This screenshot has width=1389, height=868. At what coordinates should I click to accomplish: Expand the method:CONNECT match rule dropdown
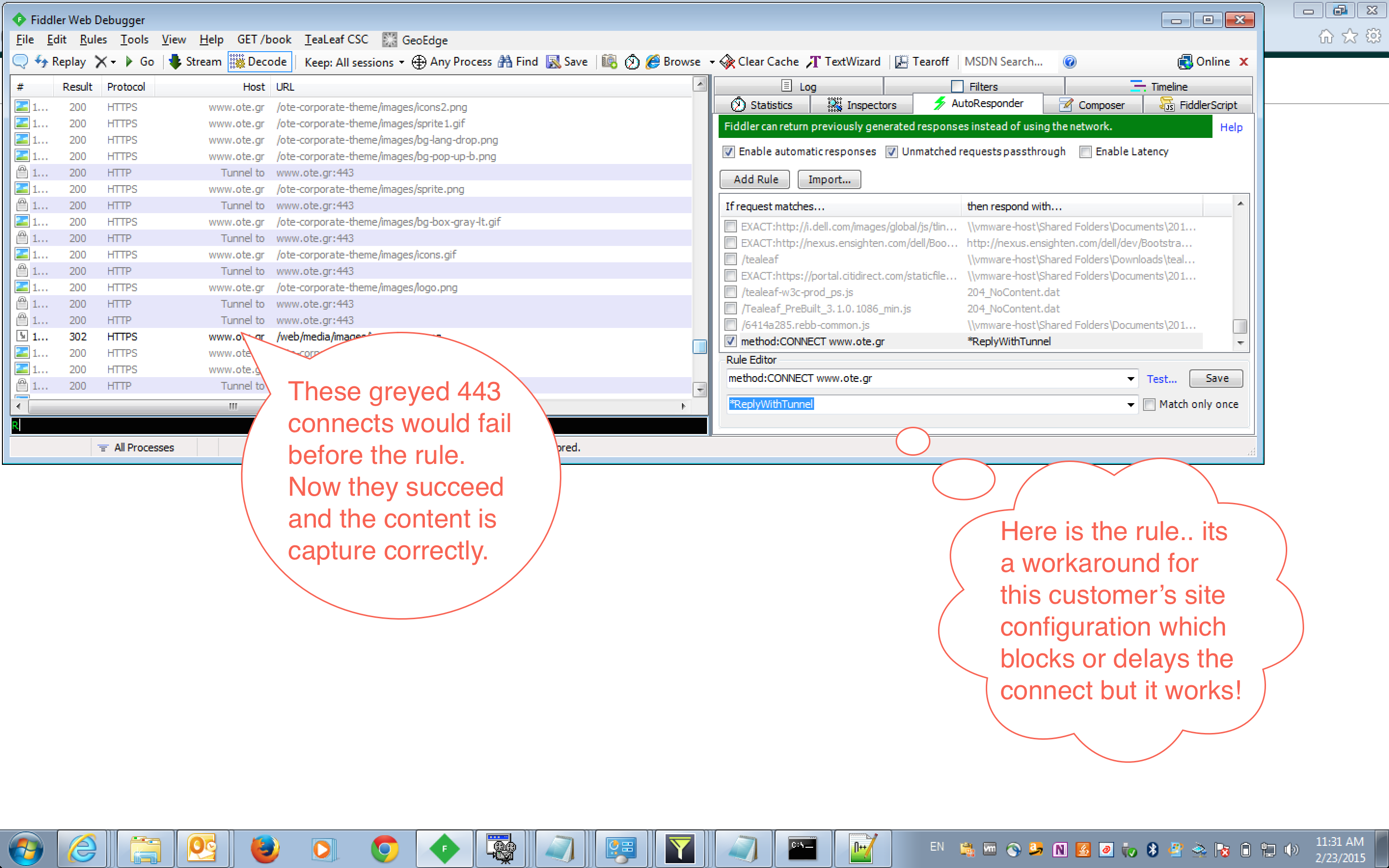[1130, 379]
